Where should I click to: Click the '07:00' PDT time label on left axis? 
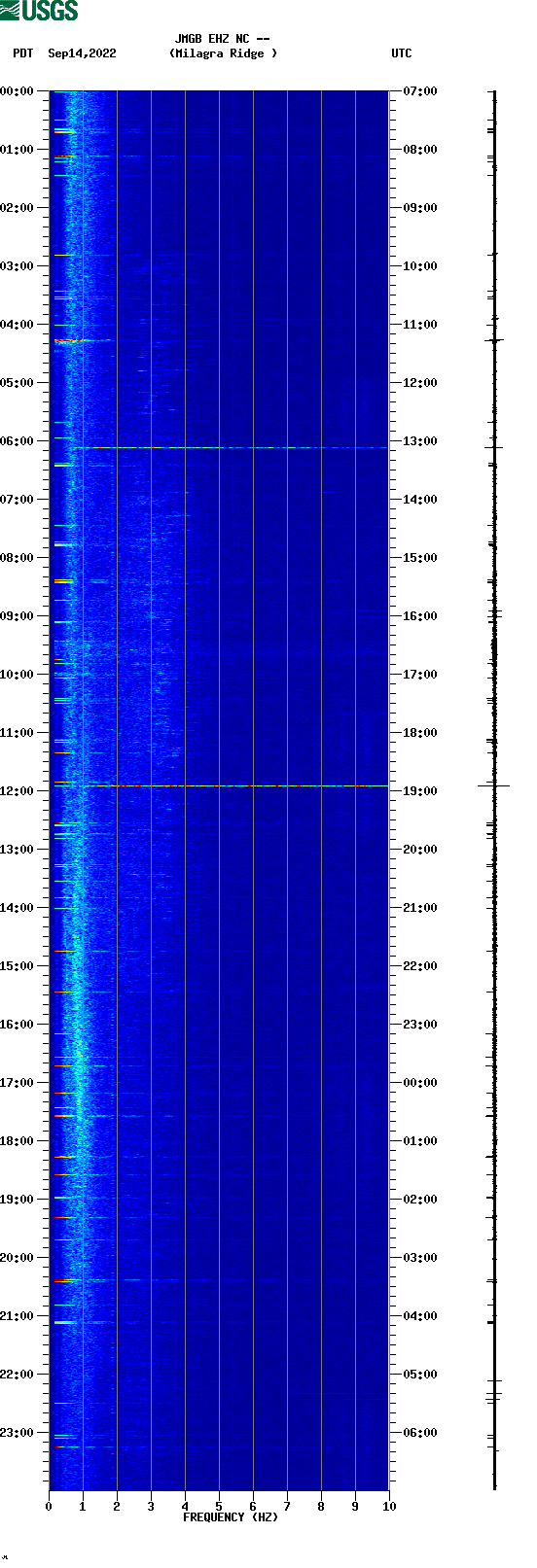point(18,500)
